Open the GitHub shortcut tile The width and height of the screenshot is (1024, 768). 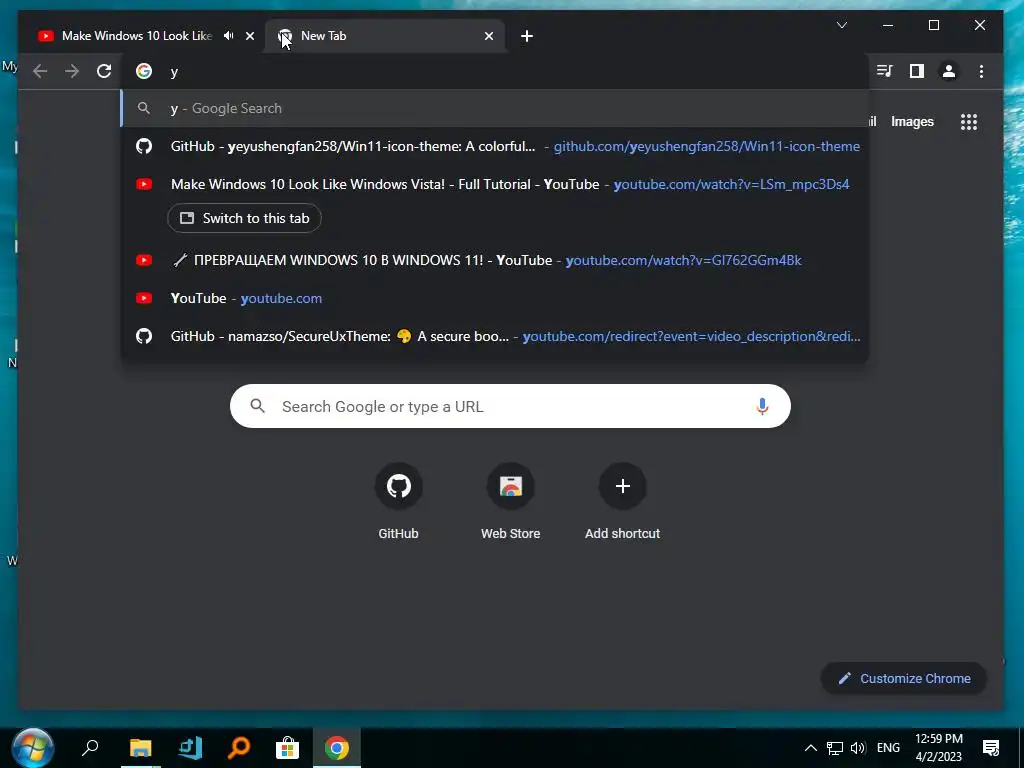[398, 502]
